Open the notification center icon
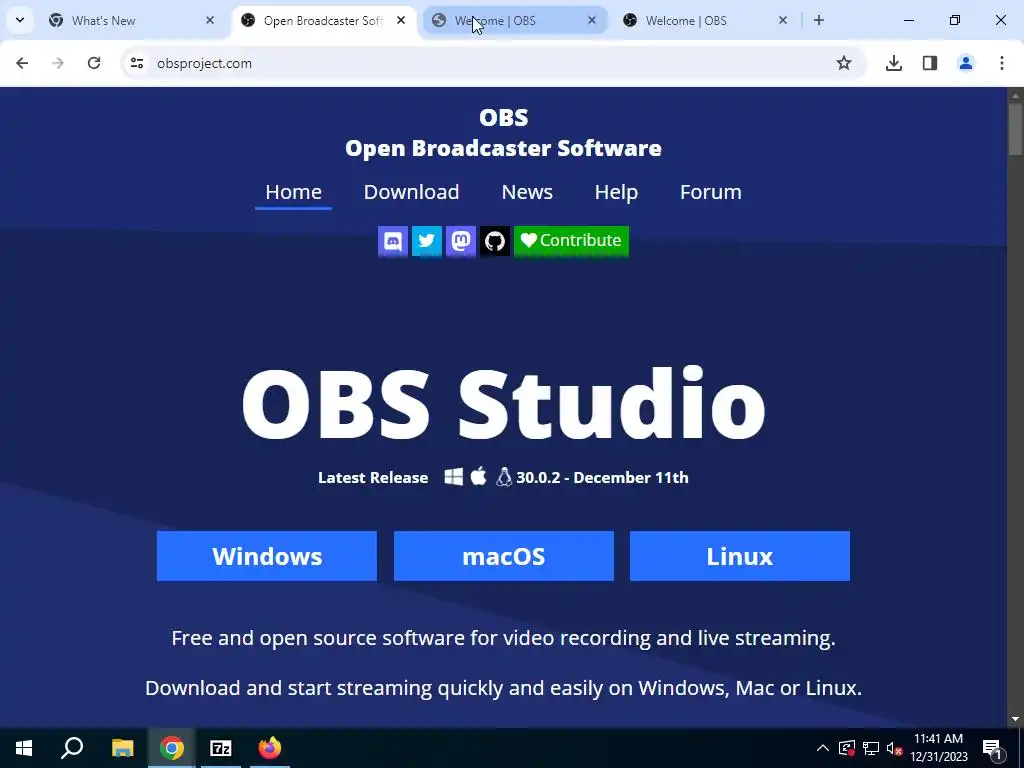 [x=992, y=748]
